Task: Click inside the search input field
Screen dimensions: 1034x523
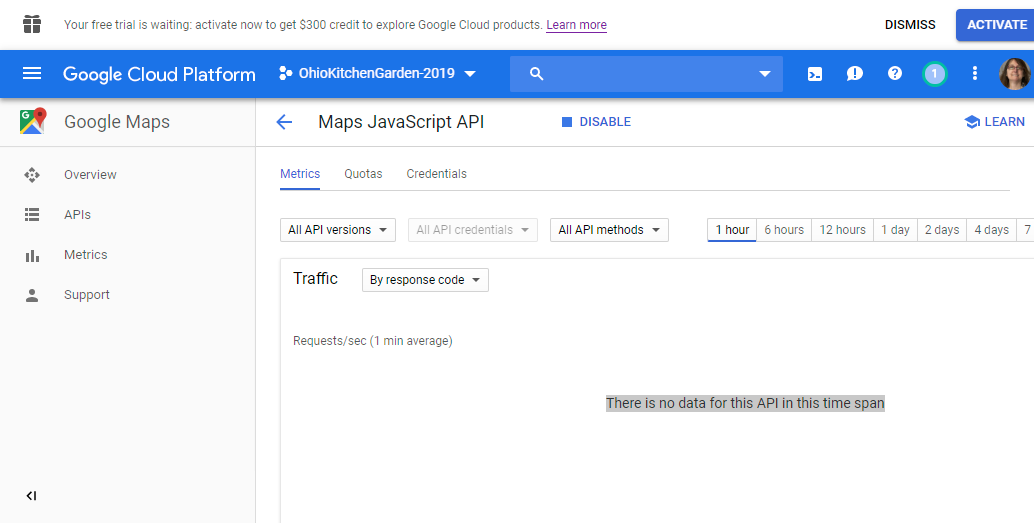Action: point(646,74)
